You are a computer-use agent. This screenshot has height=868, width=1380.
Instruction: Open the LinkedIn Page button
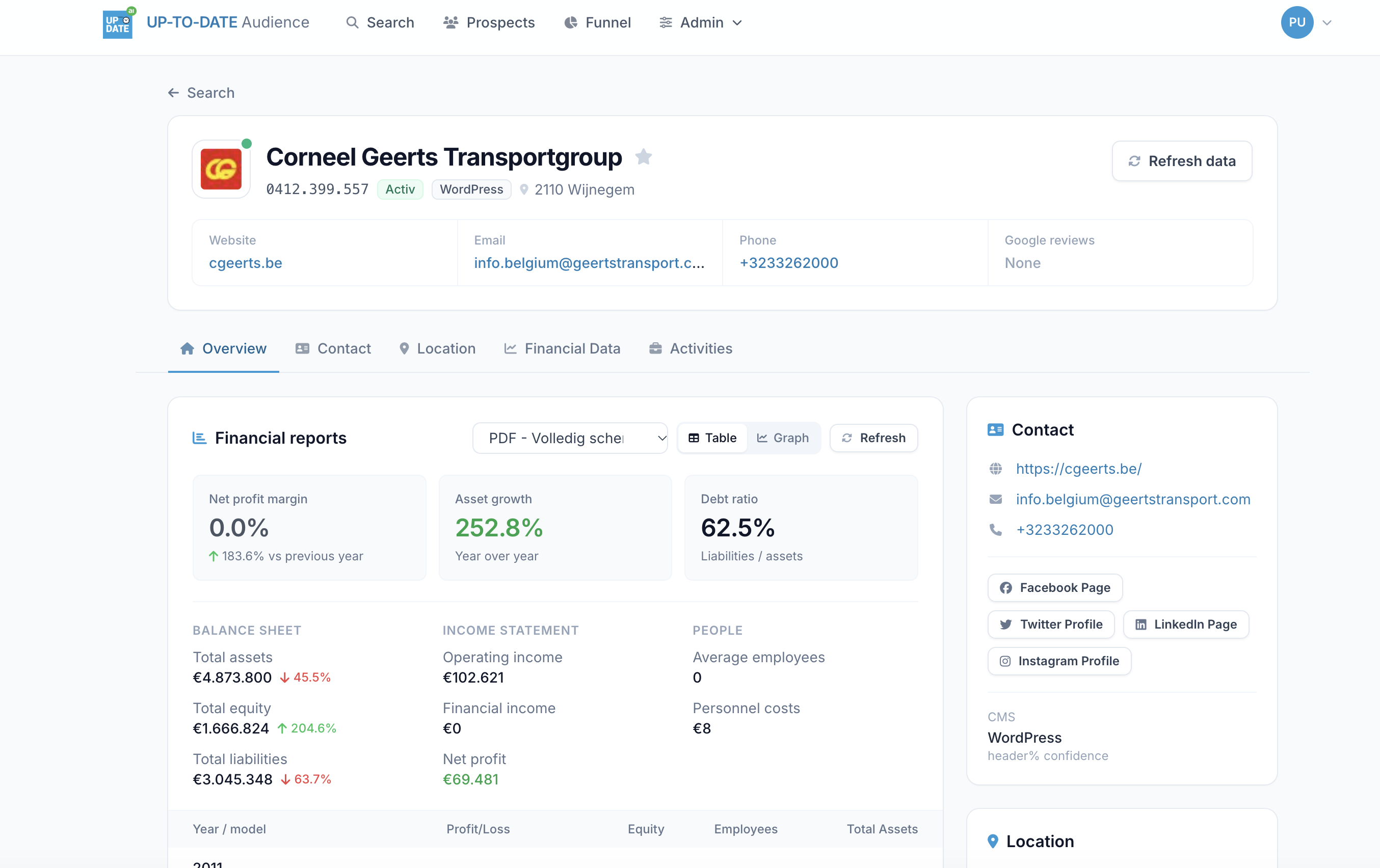(x=1186, y=625)
